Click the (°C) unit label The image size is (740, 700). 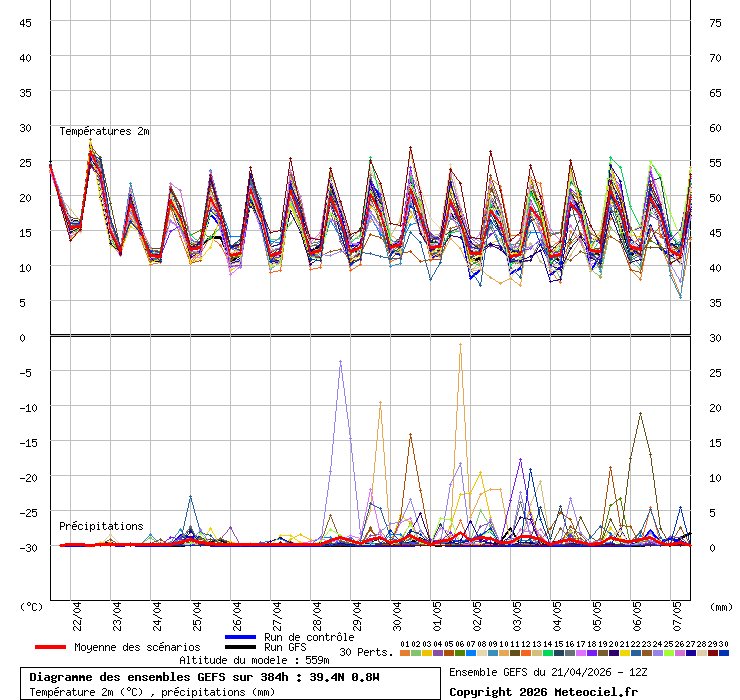[31, 606]
